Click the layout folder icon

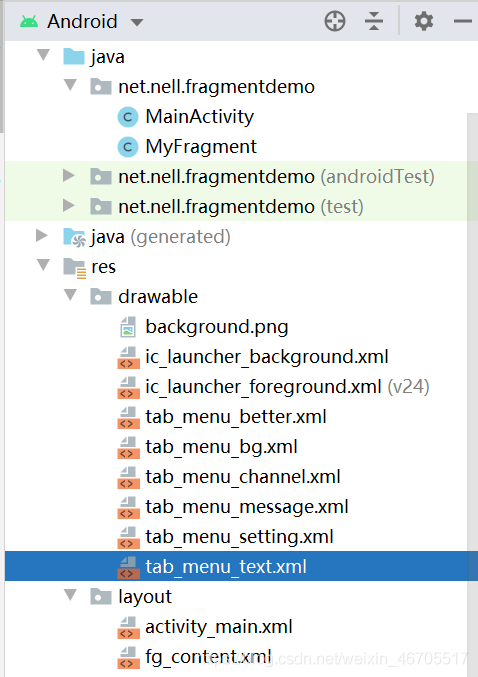pos(101,597)
